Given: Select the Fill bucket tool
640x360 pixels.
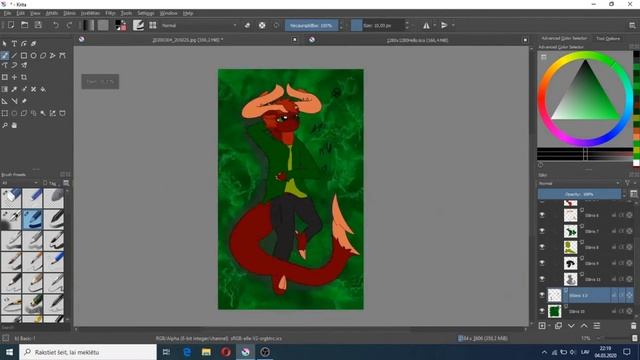Looking at the screenshot, I should coord(43,89).
